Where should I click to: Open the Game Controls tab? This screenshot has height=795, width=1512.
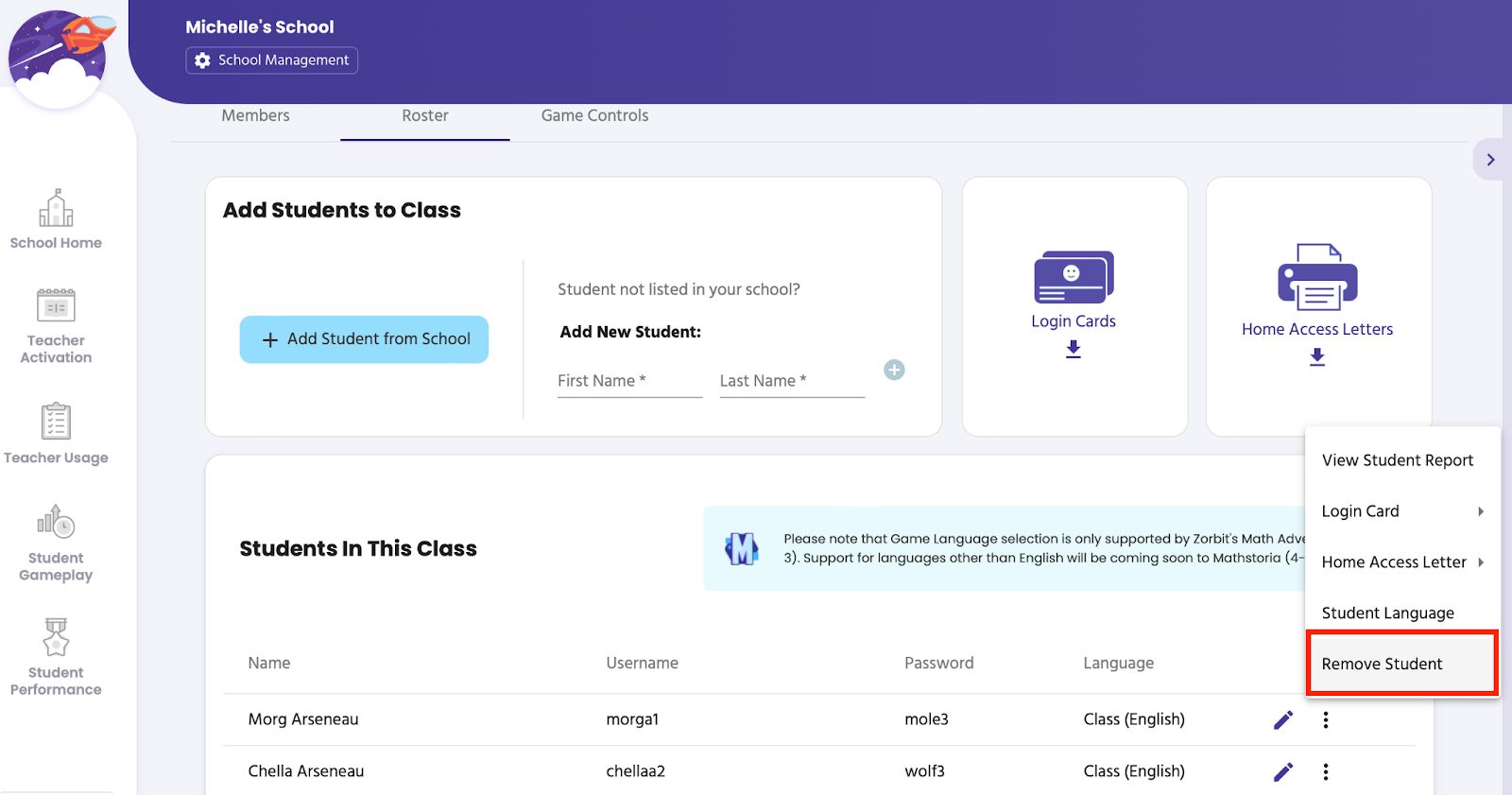pyautogui.click(x=595, y=115)
